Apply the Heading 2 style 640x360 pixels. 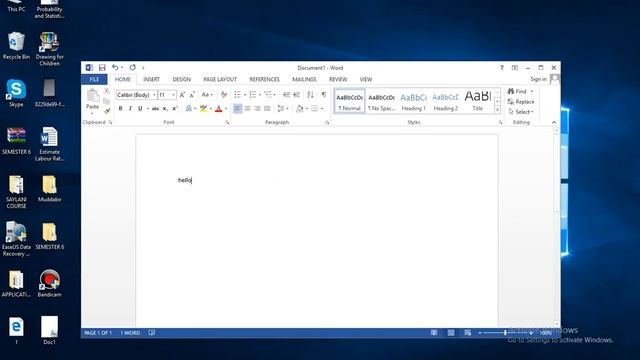(x=445, y=101)
